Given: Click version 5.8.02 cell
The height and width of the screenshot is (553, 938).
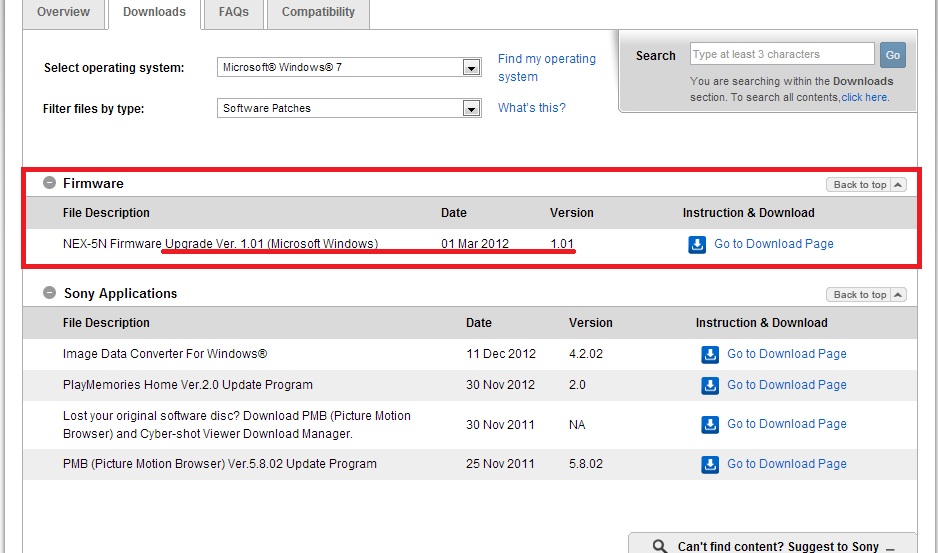Looking at the screenshot, I should coord(586,464).
